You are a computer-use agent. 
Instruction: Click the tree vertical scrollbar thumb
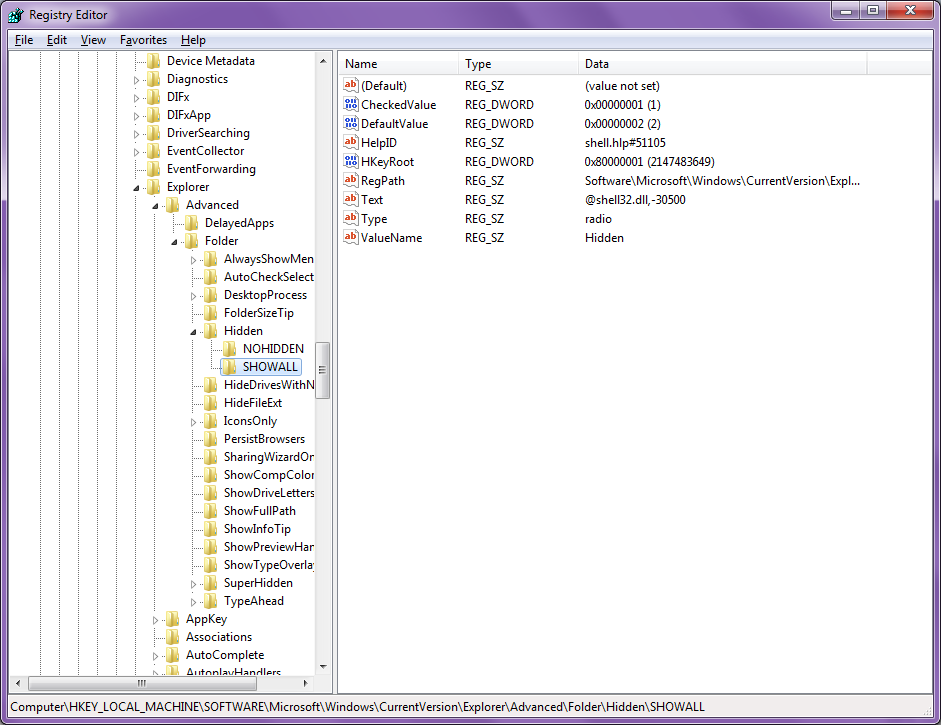pyautogui.click(x=323, y=370)
